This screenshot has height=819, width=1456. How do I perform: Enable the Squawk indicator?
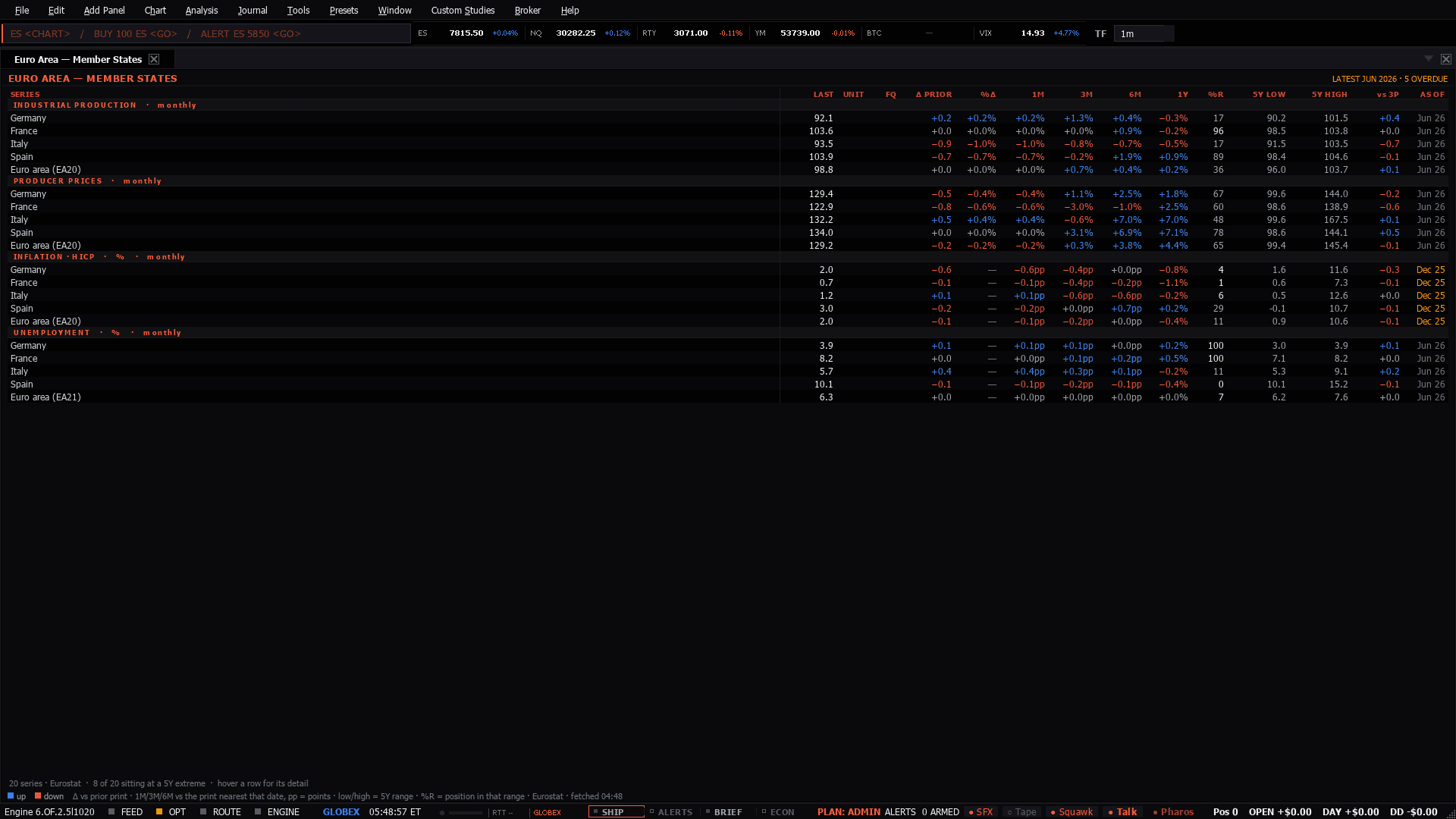1072,811
